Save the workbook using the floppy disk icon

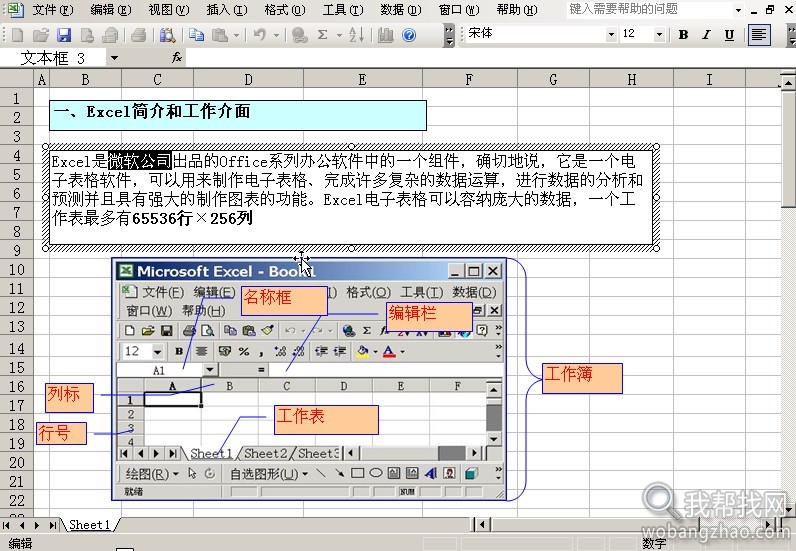(x=64, y=35)
